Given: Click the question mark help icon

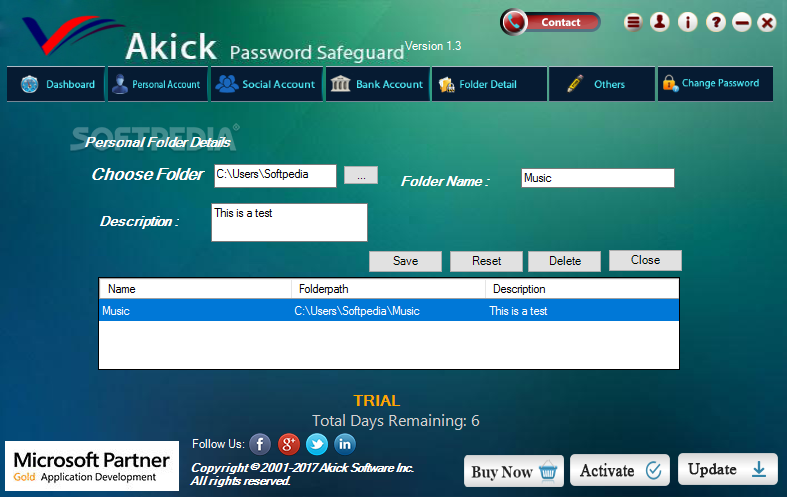Looking at the screenshot, I should point(716,22).
